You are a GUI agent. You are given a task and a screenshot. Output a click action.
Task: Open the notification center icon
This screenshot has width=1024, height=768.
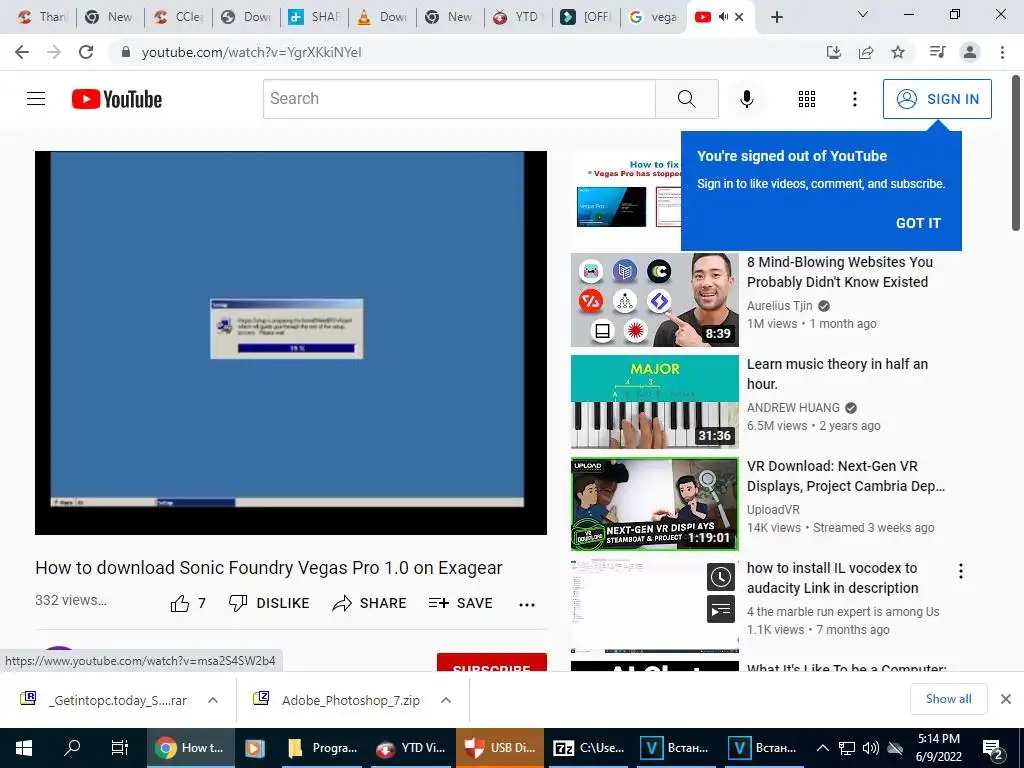993,749
